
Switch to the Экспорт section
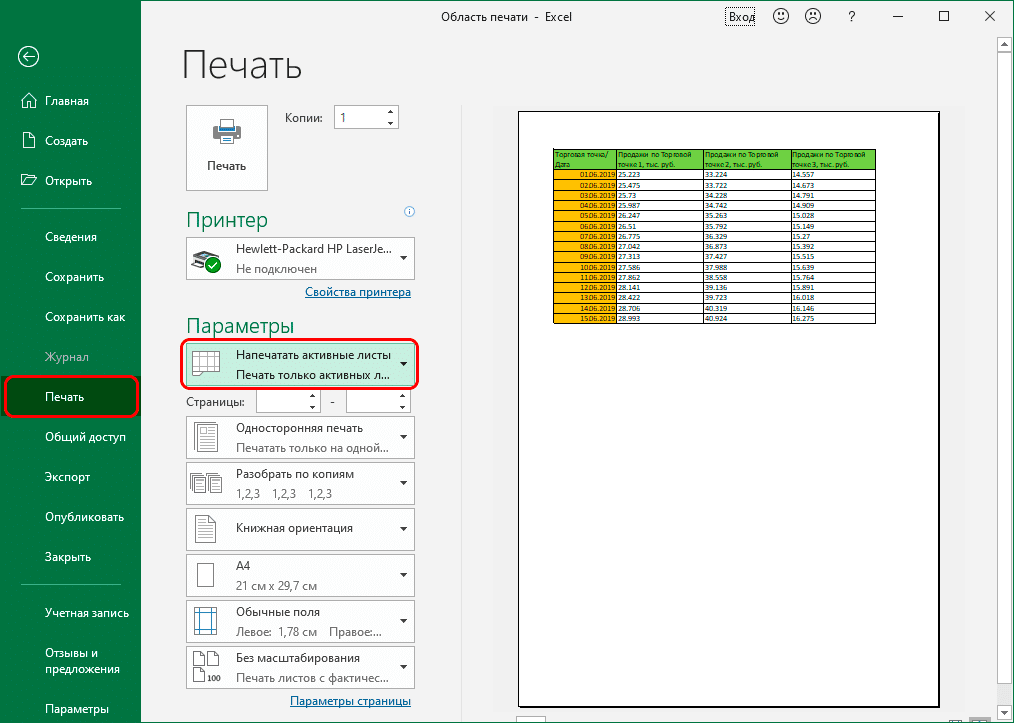pyautogui.click(x=66, y=477)
